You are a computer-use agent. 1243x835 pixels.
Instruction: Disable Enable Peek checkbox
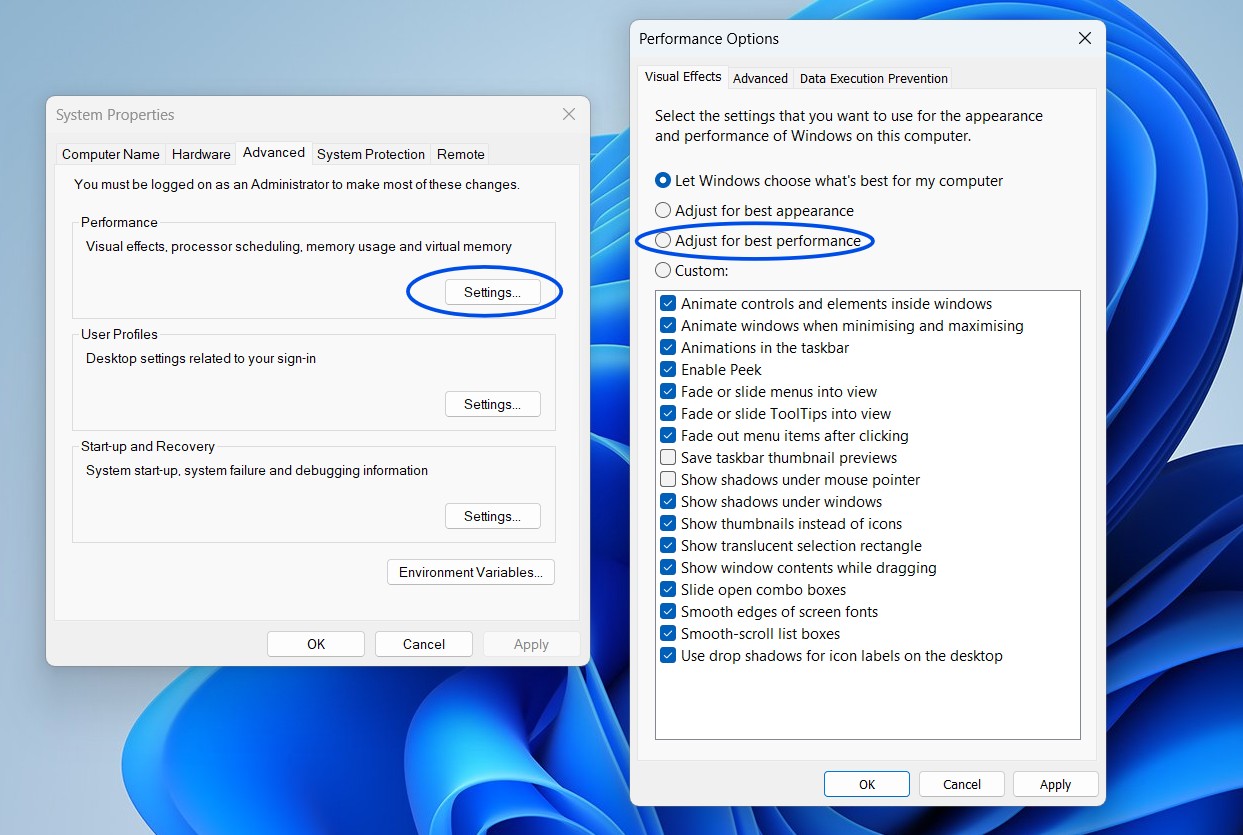[668, 370]
